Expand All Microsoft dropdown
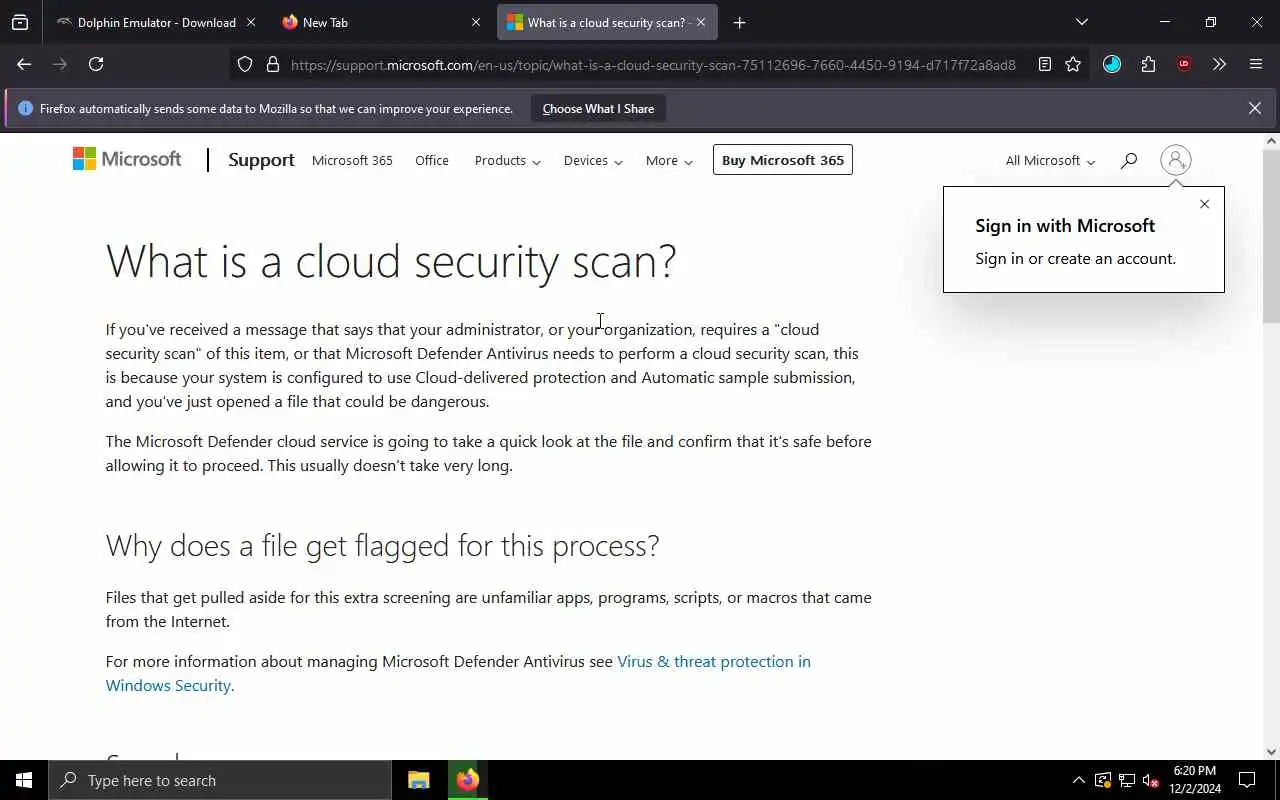This screenshot has height=800, width=1280. point(1050,160)
